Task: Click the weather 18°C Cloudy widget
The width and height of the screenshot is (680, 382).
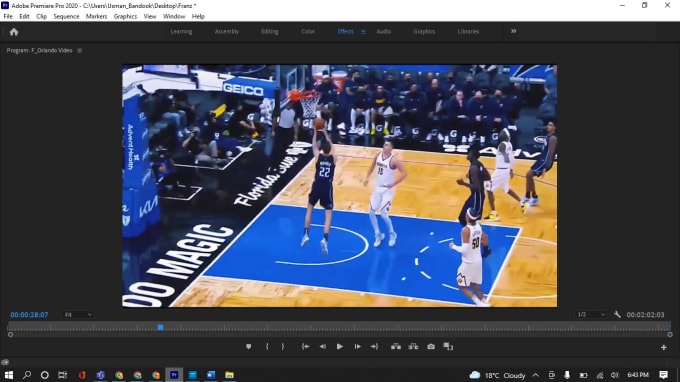Action: pos(497,375)
